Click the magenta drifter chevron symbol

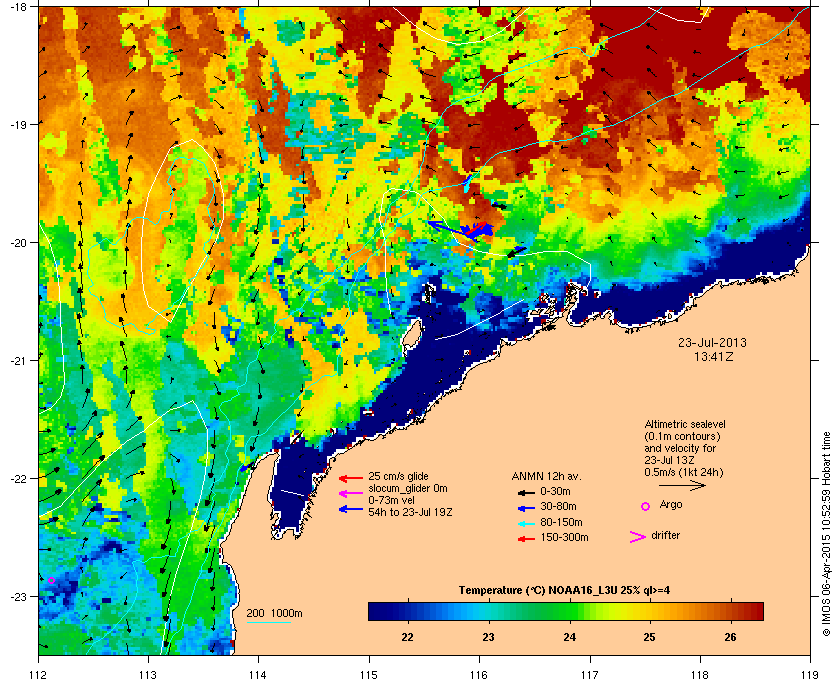(638, 537)
